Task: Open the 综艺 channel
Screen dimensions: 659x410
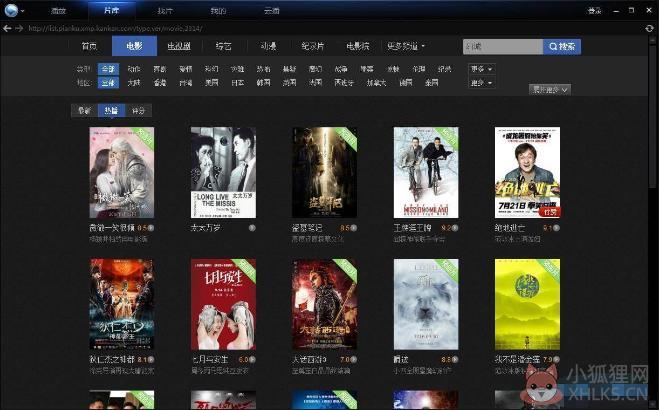Action: [224, 46]
